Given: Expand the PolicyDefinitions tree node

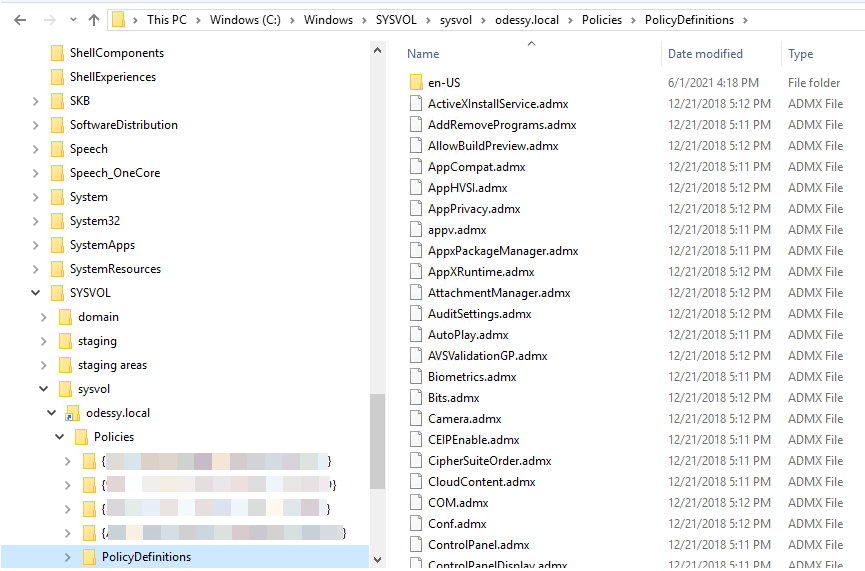Looking at the screenshot, I should pyautogui.click(x=67, y=557).
